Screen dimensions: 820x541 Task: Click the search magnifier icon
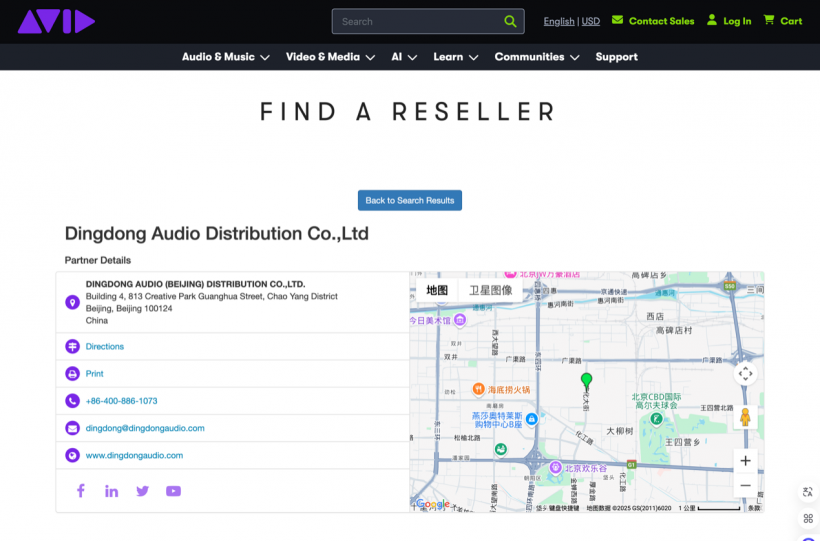point(510,21)
